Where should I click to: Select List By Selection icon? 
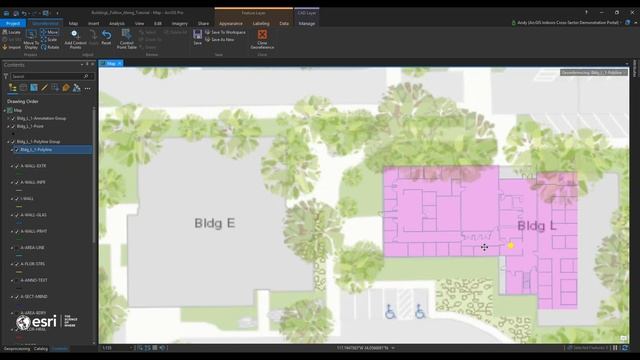pyautogui.click(x=34, y=88)
